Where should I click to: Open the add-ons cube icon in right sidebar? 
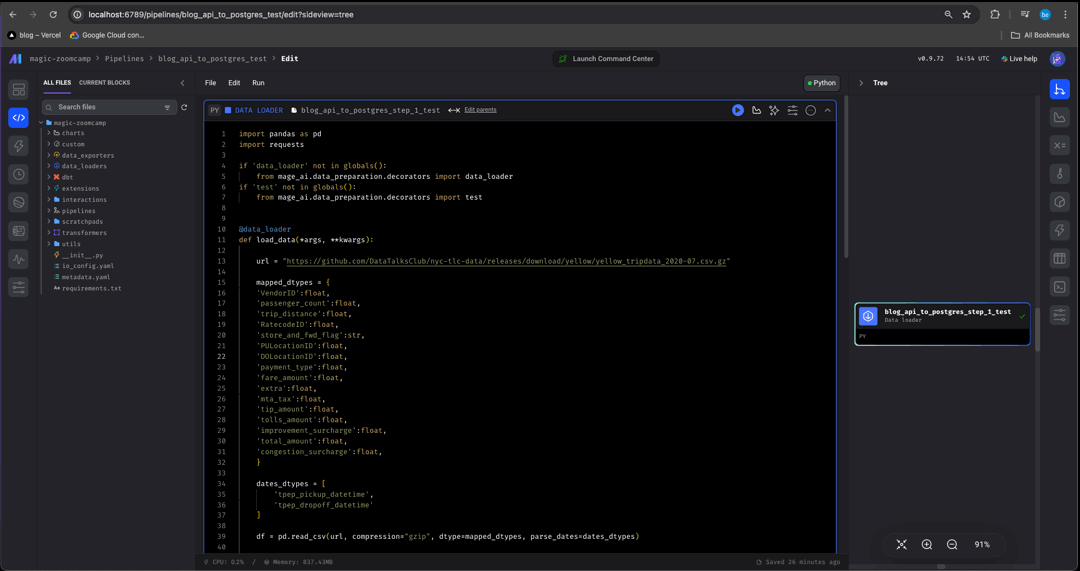(1059, 203)
